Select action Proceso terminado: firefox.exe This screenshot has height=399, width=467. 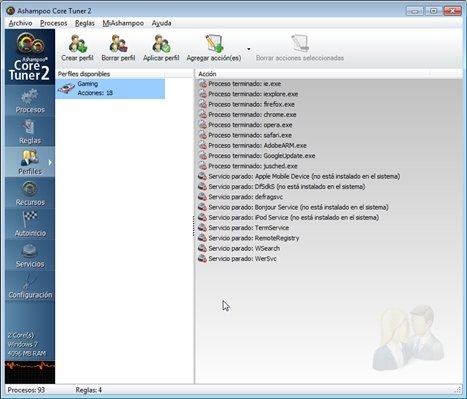[251, 104]
